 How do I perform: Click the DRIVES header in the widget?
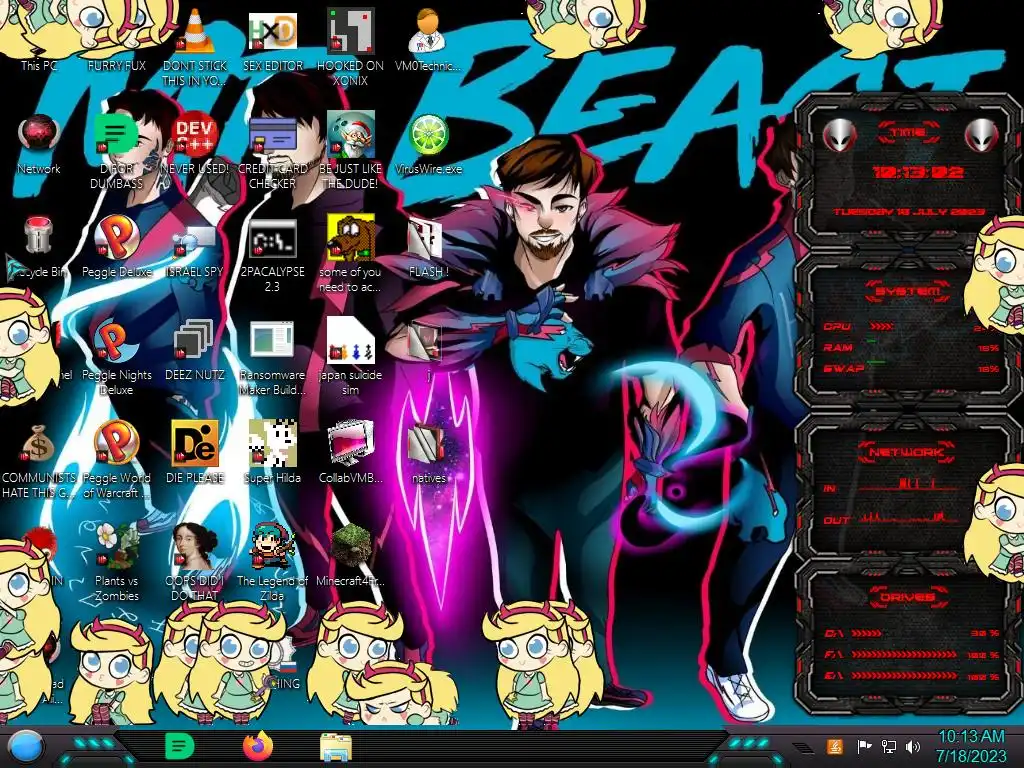click(907, 597)
